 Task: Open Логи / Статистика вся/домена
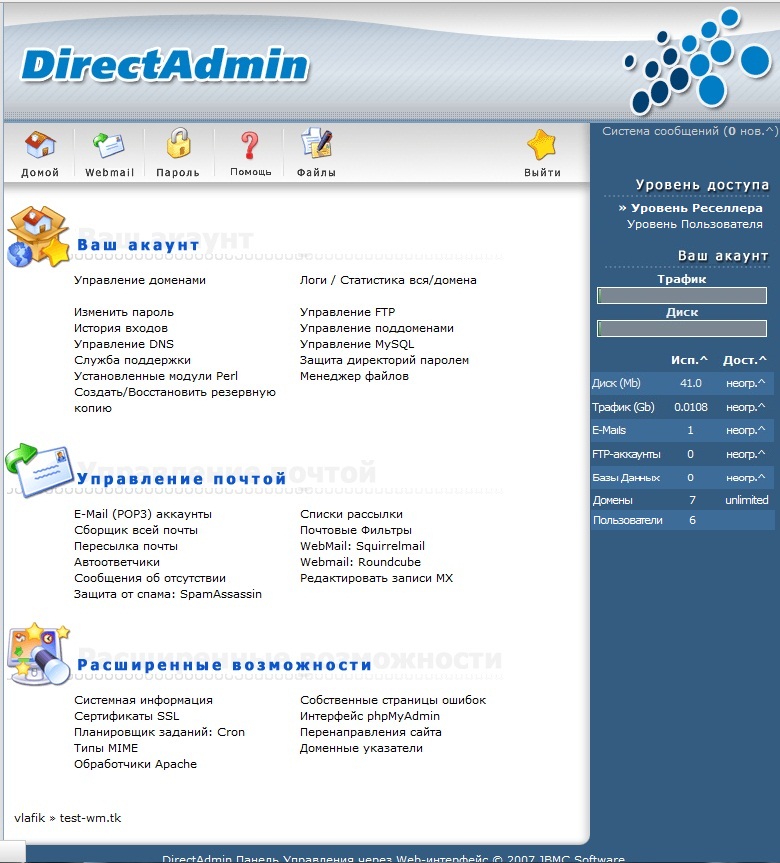tap(388, 280)
